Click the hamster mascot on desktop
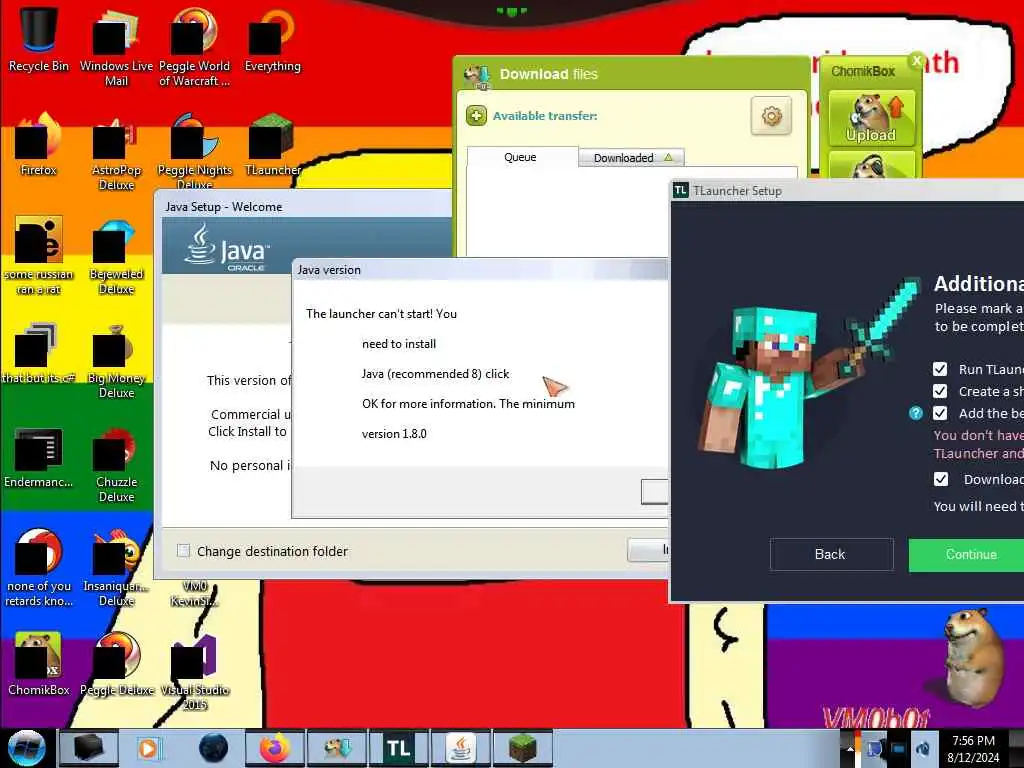The width and height of the screenshot is (1024, 768). point(975,656)
